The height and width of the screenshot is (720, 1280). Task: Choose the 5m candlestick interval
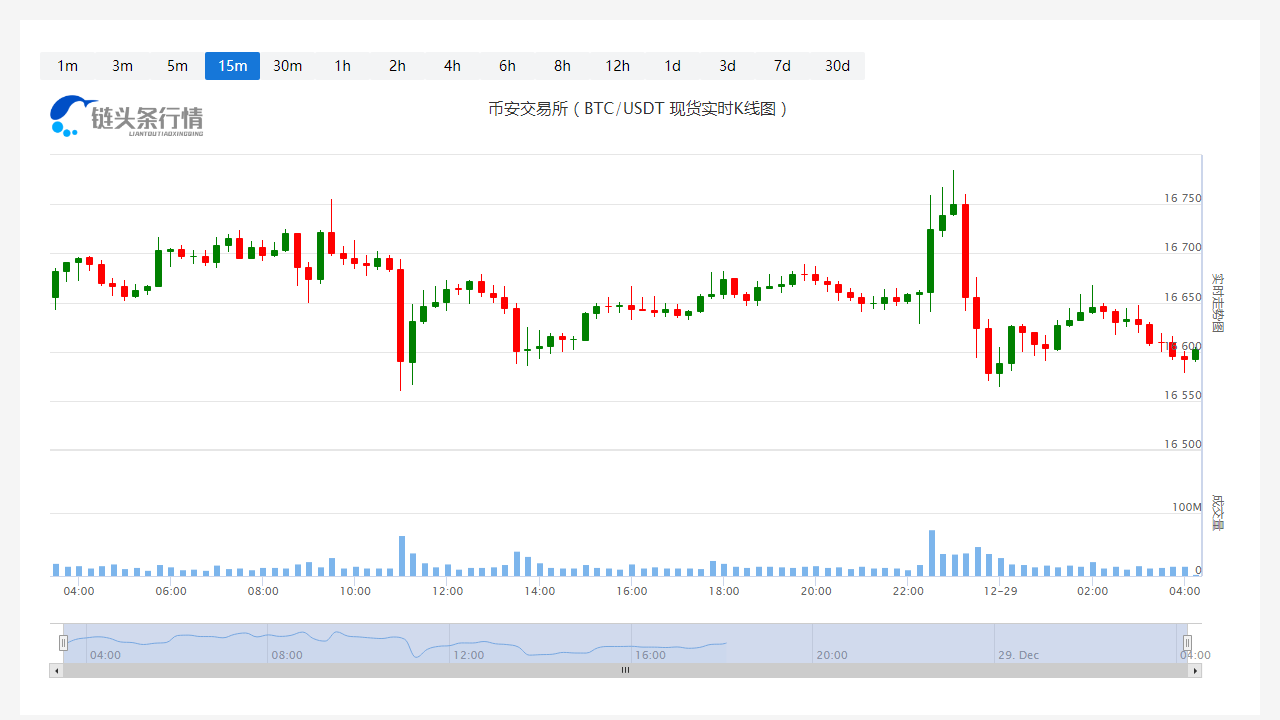(177, 66)
